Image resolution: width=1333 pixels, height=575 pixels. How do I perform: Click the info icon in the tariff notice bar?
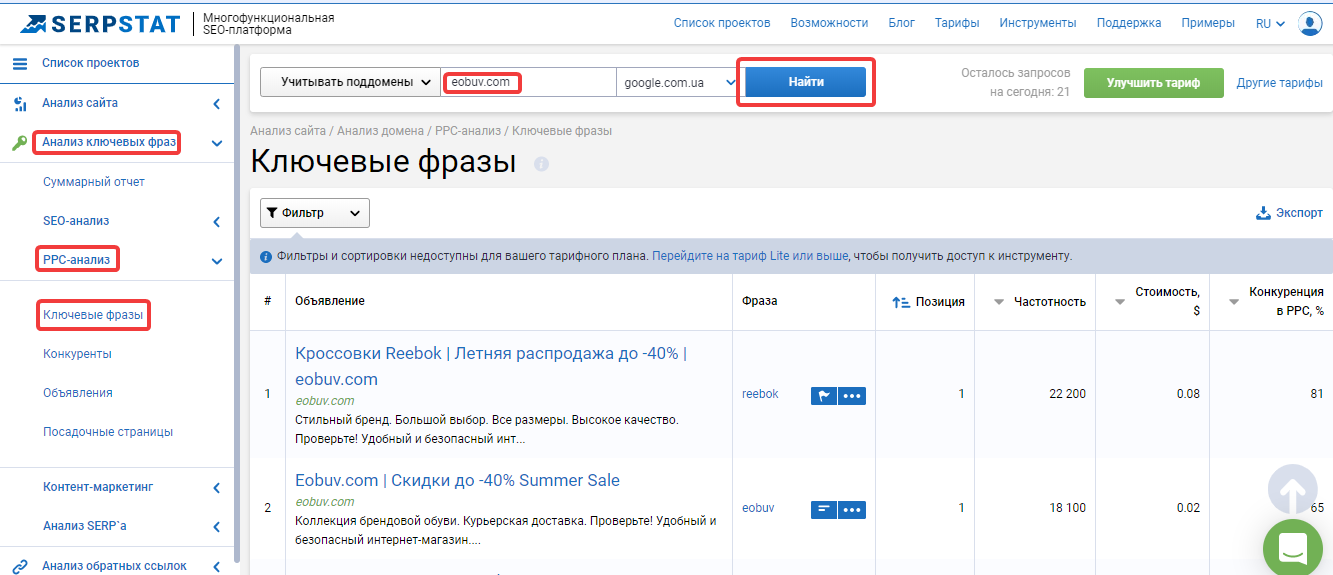point(266,257)
